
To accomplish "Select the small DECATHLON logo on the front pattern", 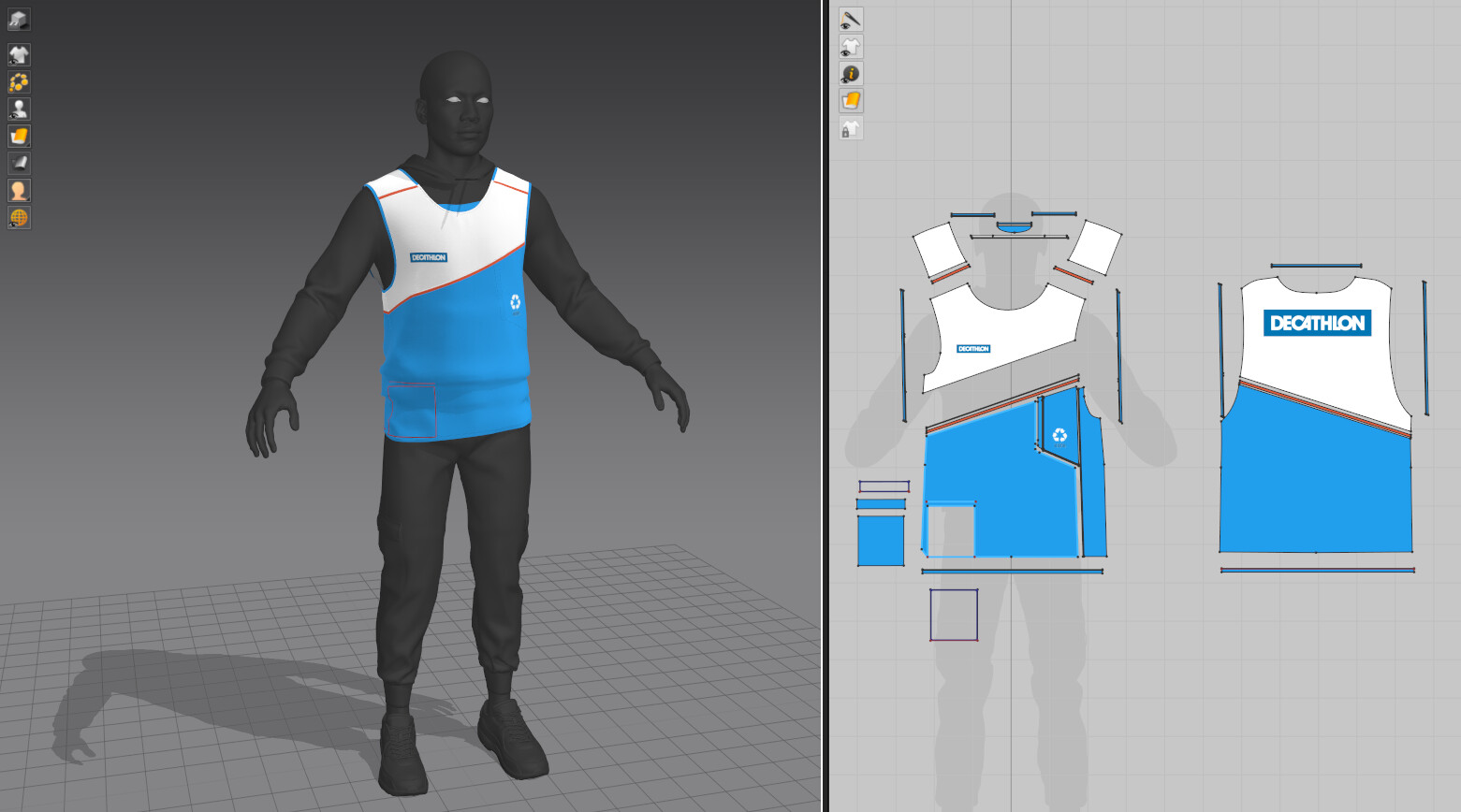I will pos(973,349).
